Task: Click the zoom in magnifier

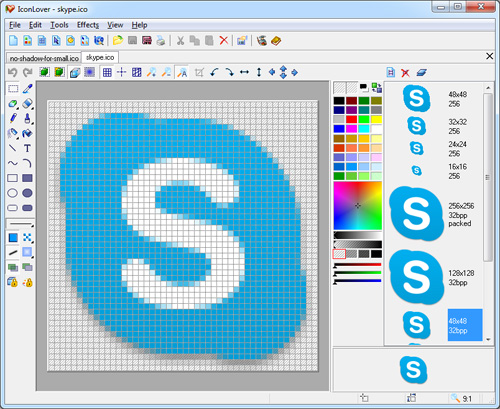Action: [152, 72]
